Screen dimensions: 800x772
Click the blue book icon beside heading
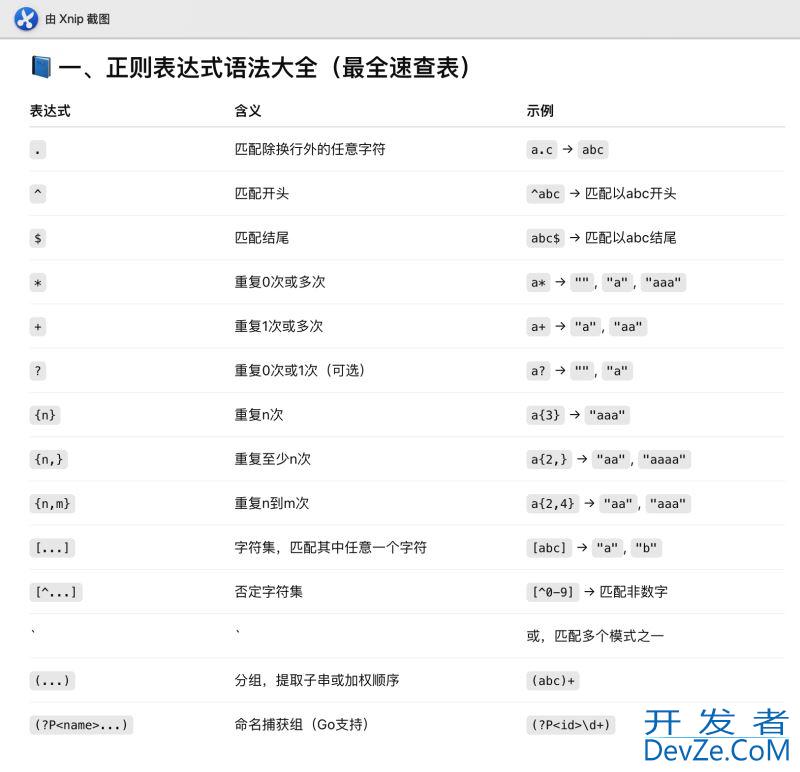click(x=41, y=67)
